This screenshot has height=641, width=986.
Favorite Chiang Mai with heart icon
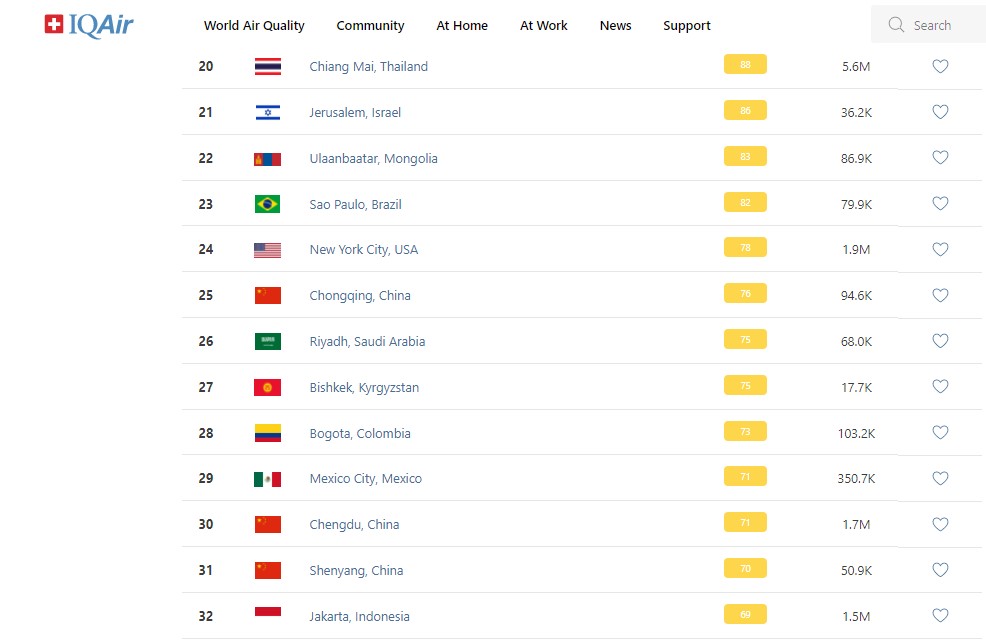click(940, 67)
